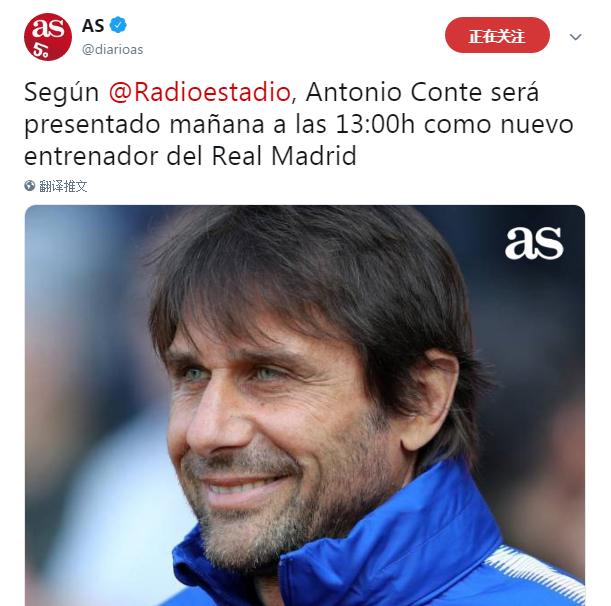Click the words como nuevo in tweet
The width and height of the screenshot is (611, 606).
tap(498, 124)
